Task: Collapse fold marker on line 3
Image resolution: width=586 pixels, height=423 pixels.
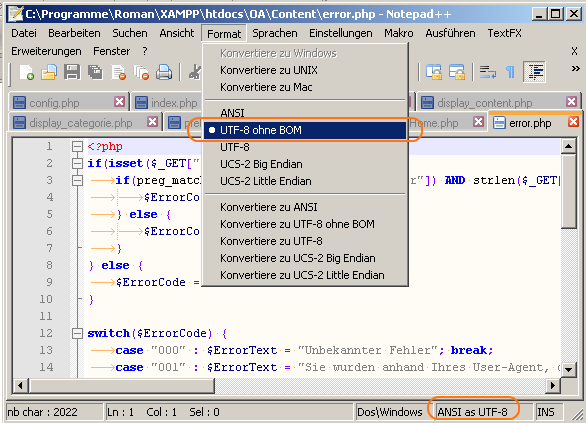Action: pos(77,180)
